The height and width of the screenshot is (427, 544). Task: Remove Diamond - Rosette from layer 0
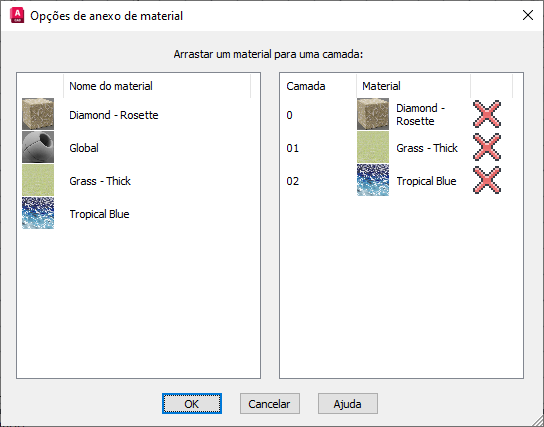click(487, 114)
